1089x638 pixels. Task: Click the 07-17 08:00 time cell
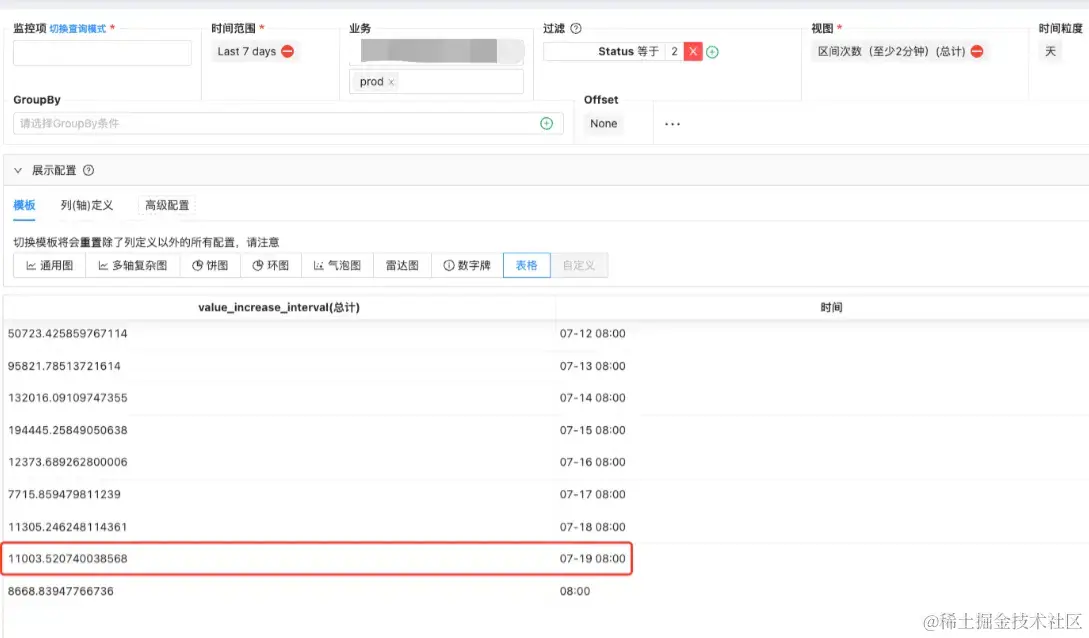[592, 494]
